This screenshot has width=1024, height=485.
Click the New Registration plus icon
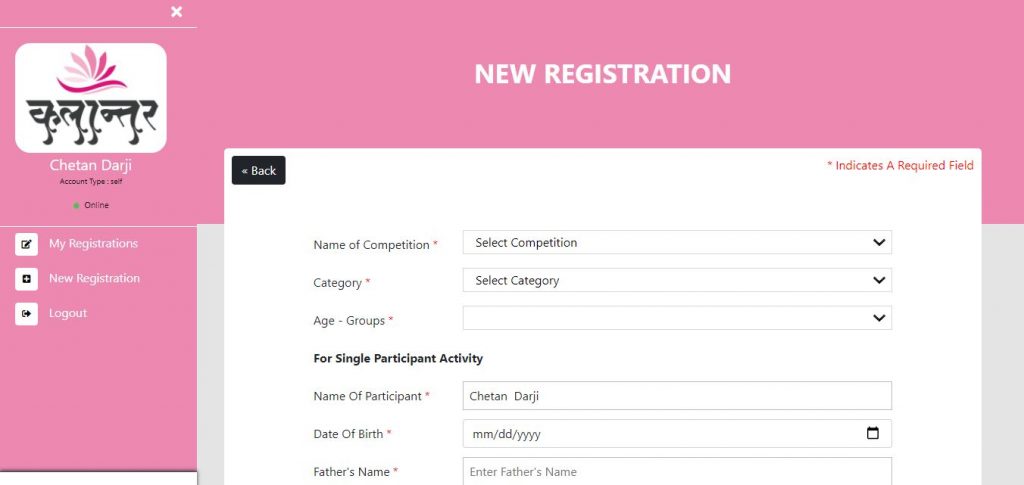(x=26, y=279)
